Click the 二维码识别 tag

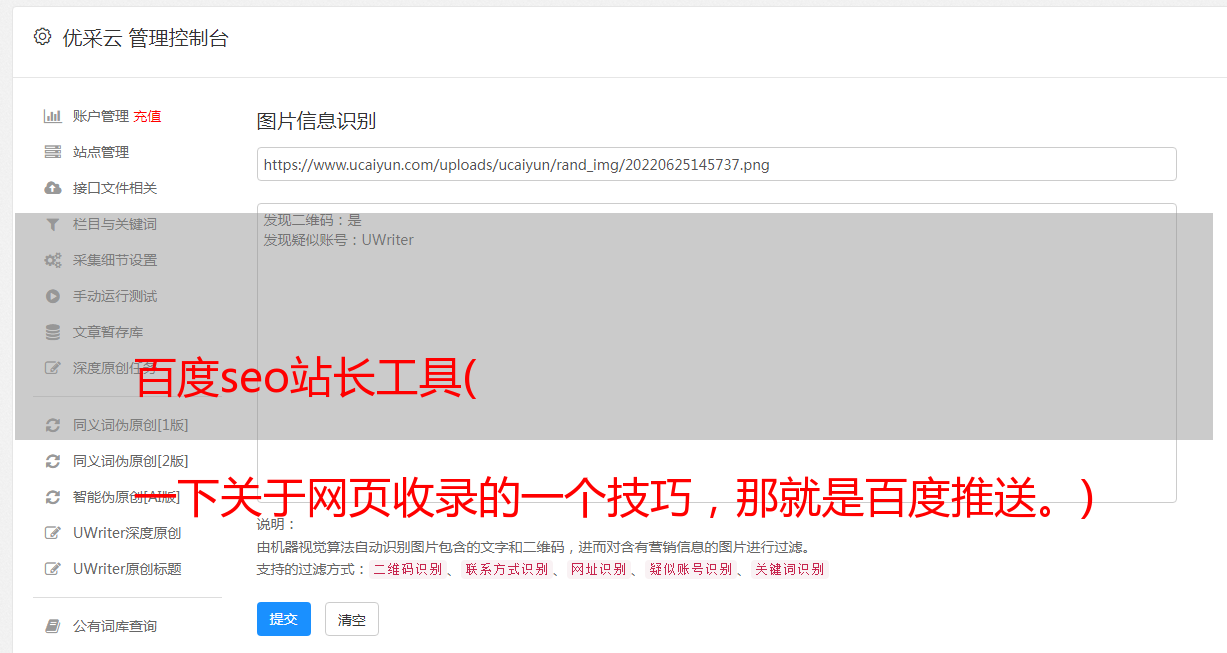(x=407, y=569)
